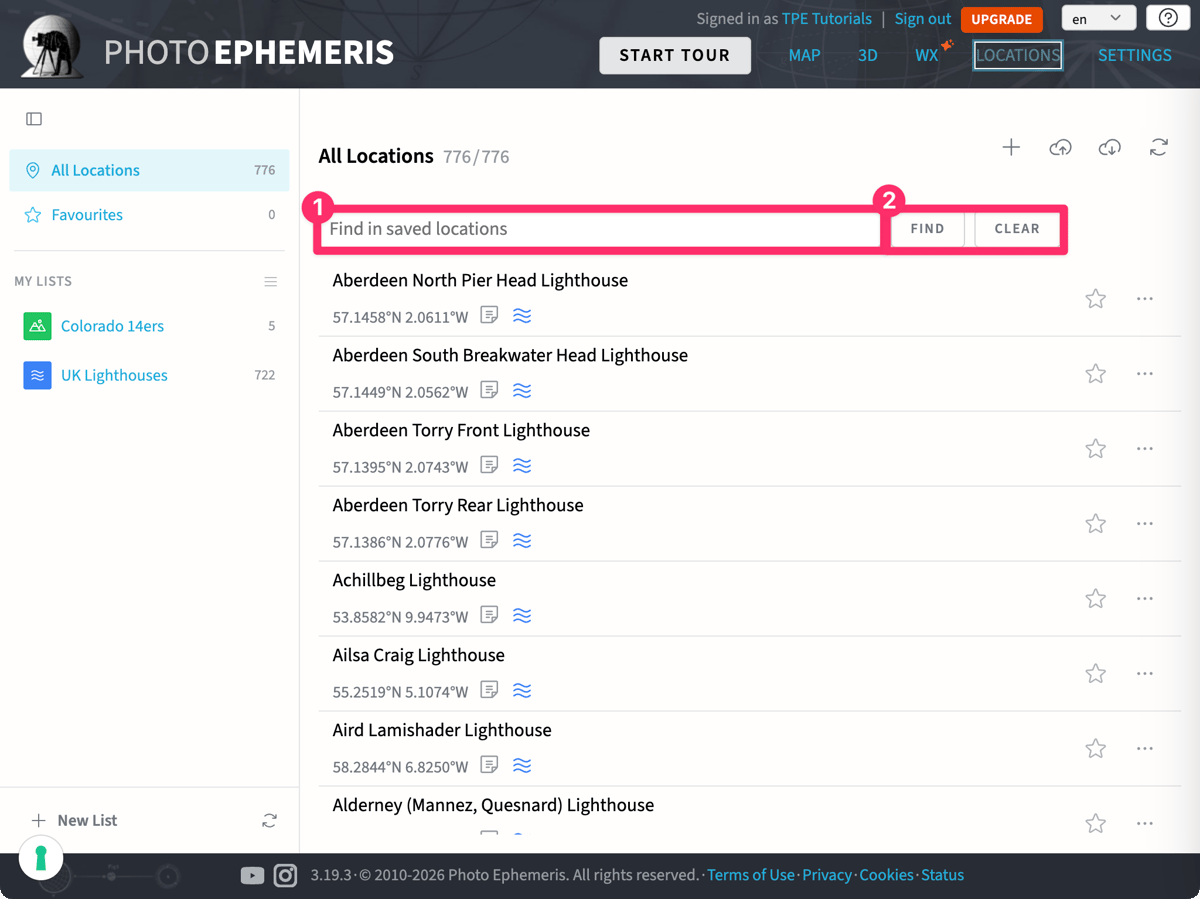1200x899 pixels.
Task: Open the SETTINGS tab
Action: pos(1135,55)
